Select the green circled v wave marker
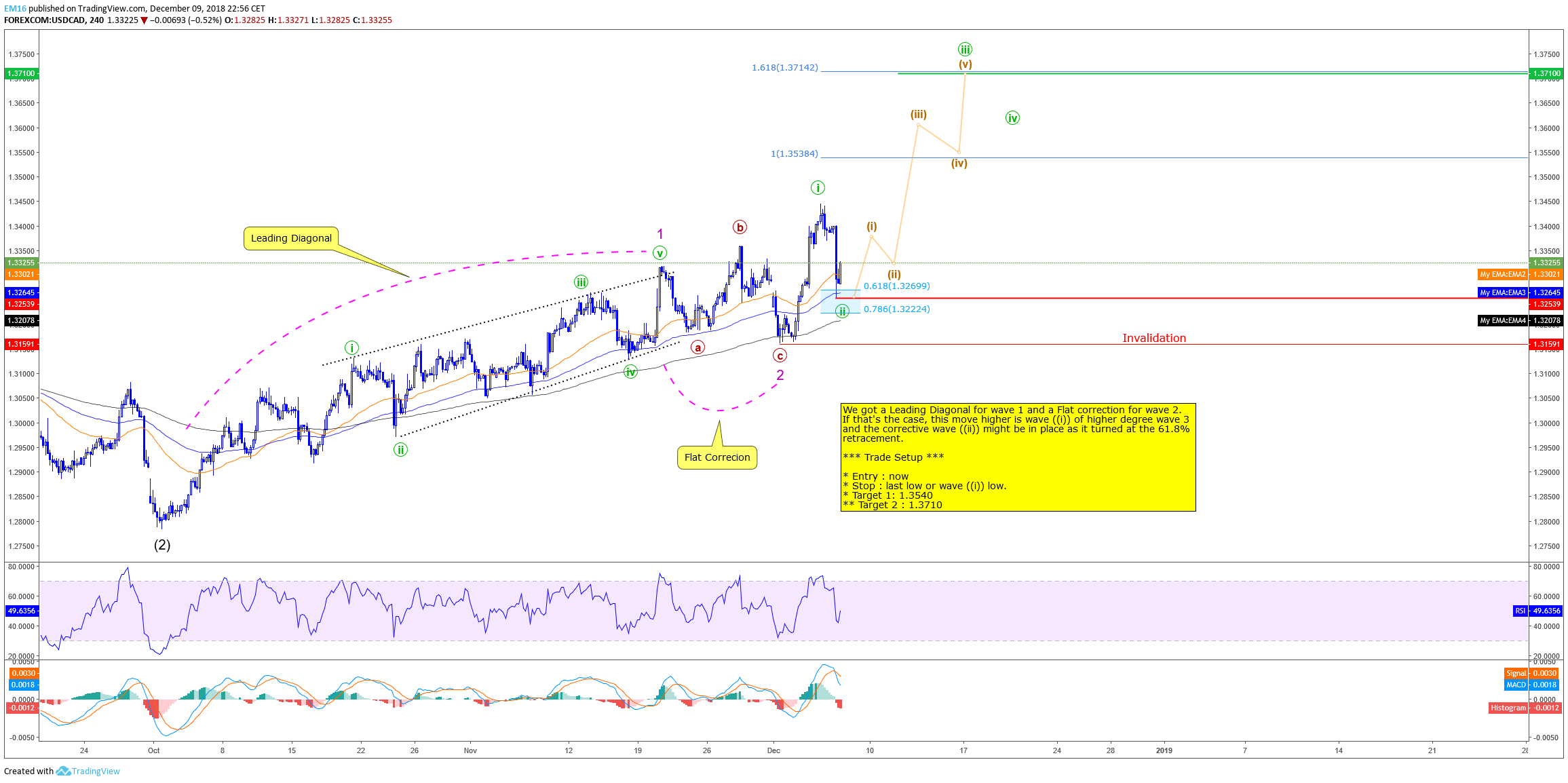Image resolution: width=1568 pixels, height=783 pixels. pos(659,253)
